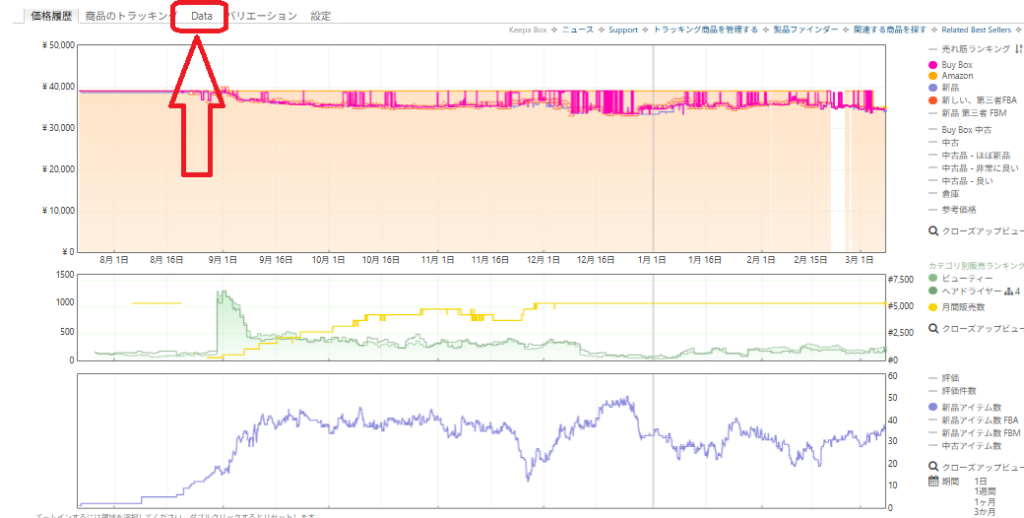The height and width of the screenshot is (518, 1024).
Task: Click the magnifier icon below the price legend
Action: pos(934,231)
